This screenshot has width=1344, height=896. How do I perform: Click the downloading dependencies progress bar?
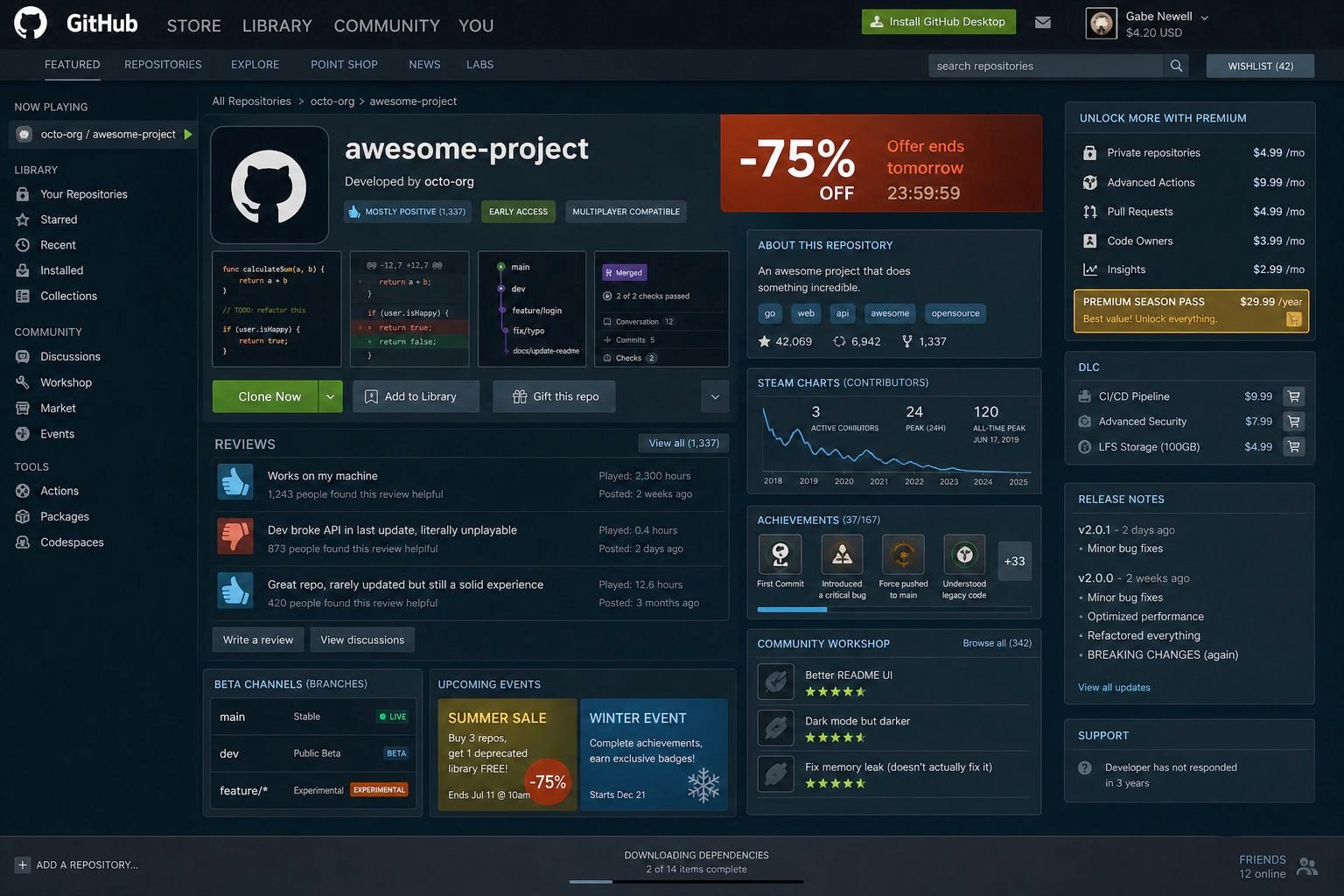tap(686, 882)
